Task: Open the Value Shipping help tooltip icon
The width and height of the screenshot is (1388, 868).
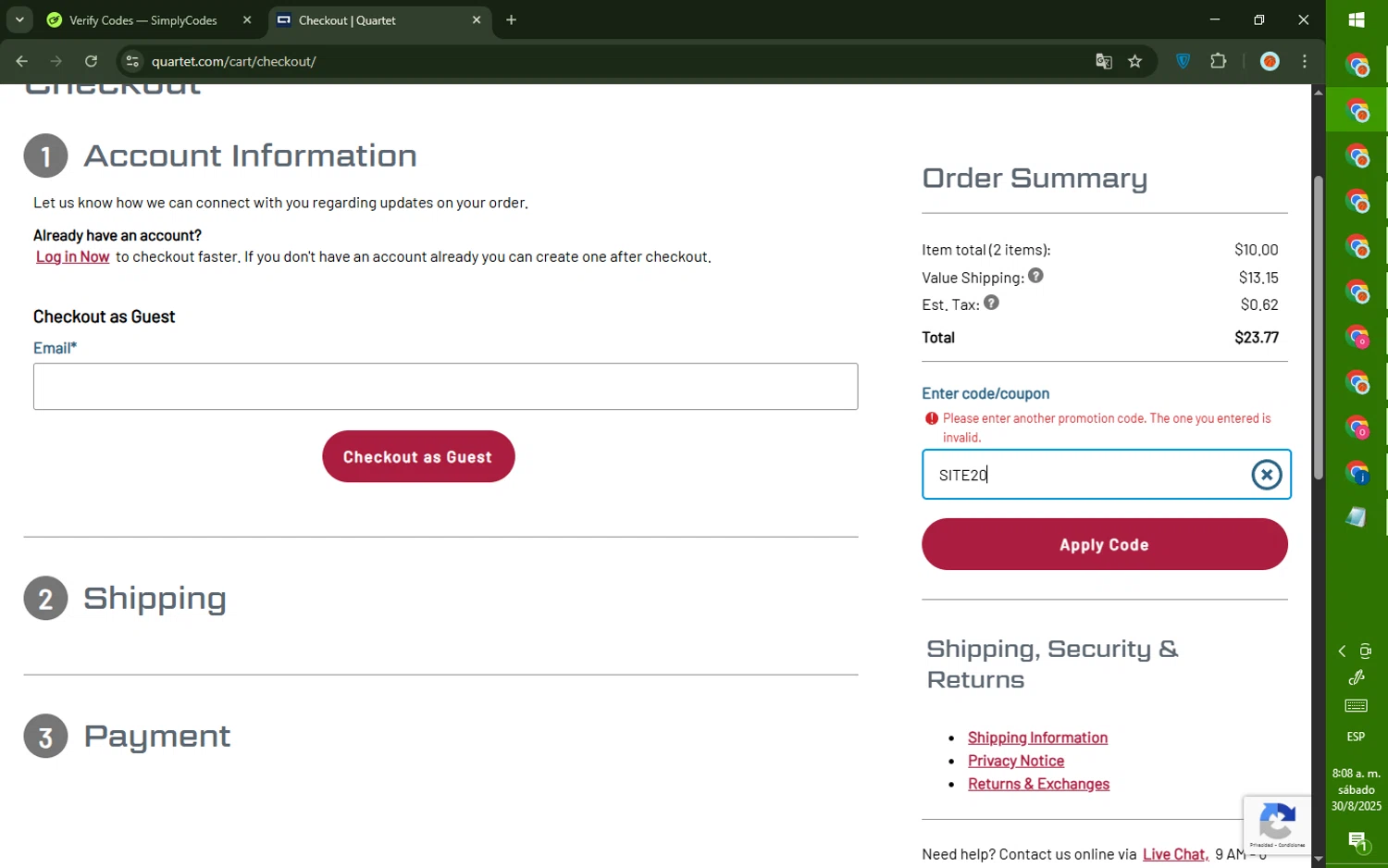Action: pyautogui.click(x=1035, y=276)
